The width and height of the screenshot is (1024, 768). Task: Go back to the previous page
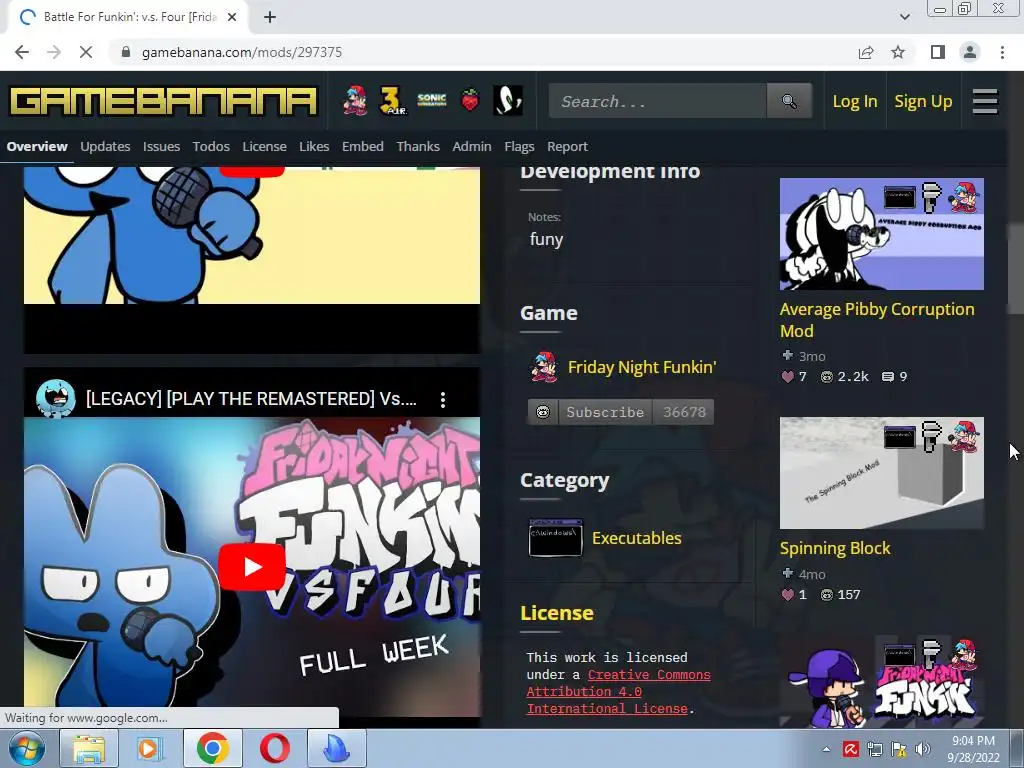22,52
